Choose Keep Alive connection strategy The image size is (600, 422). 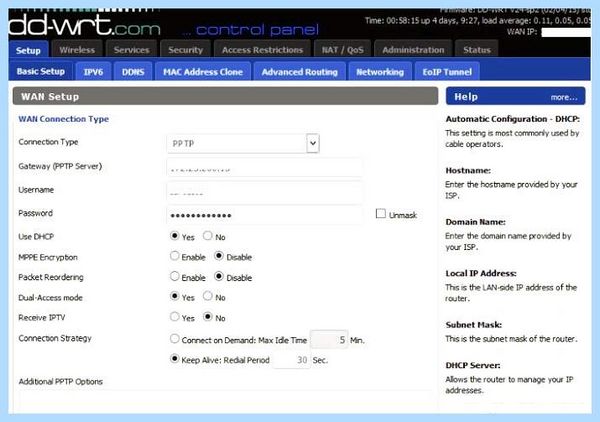(x=174, y=359)
